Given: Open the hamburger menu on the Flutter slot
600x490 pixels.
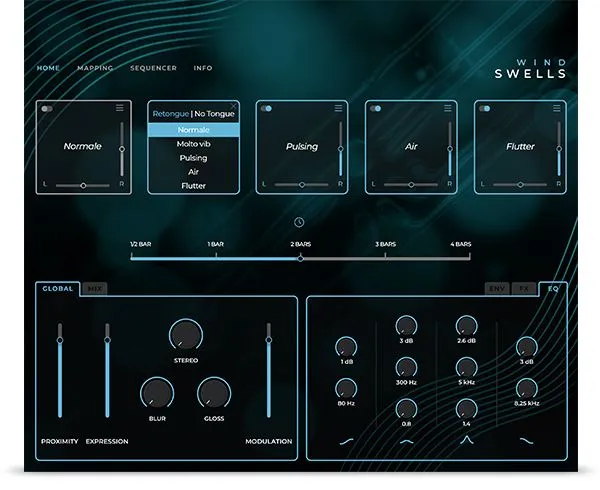Looking at the screenshot, I should tap(558, 108).
